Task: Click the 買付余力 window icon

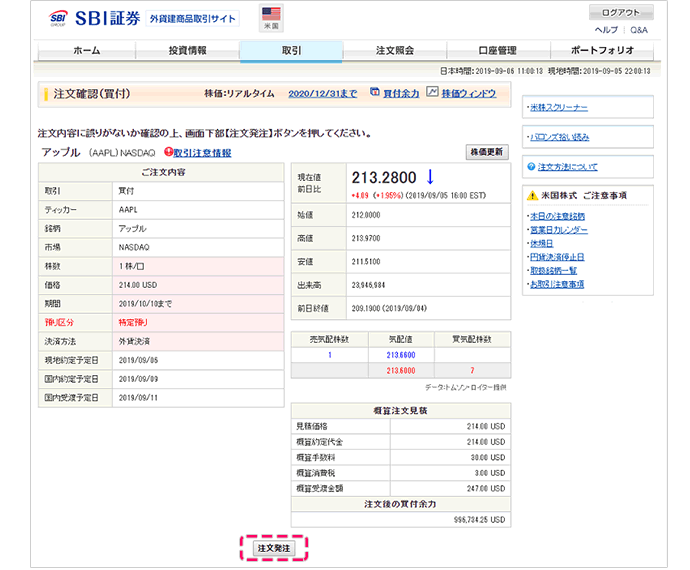Action: point(375,92)
